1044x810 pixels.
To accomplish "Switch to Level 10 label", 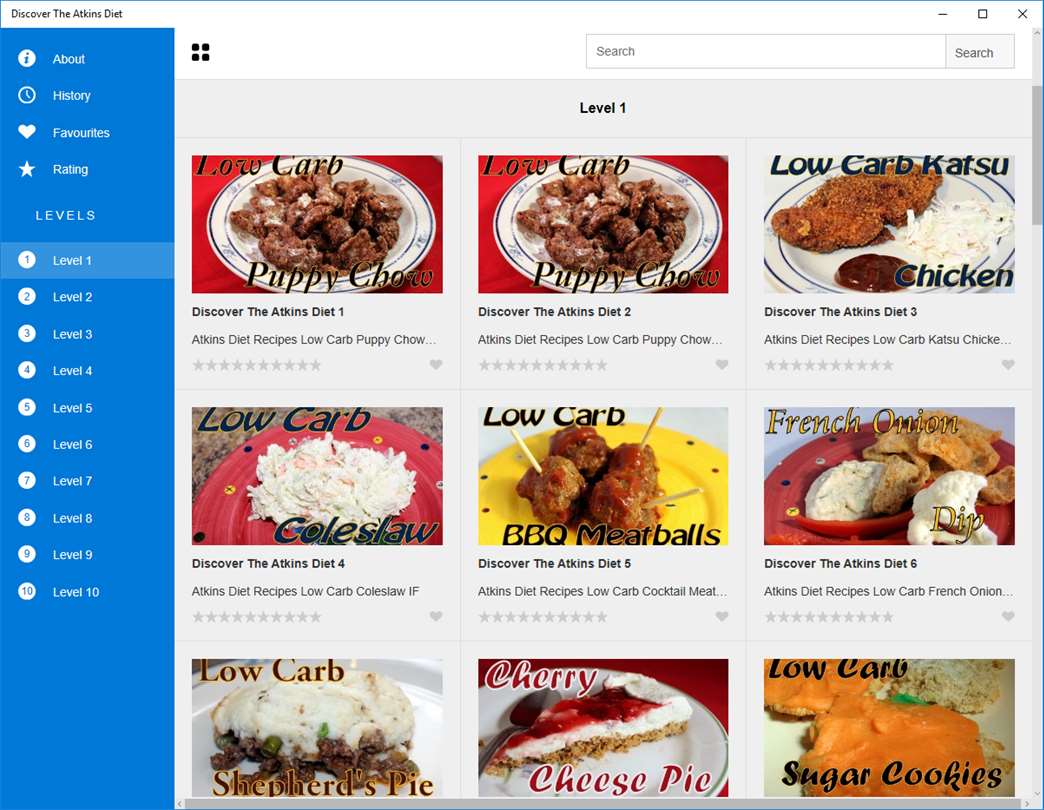I will point(75,592).
